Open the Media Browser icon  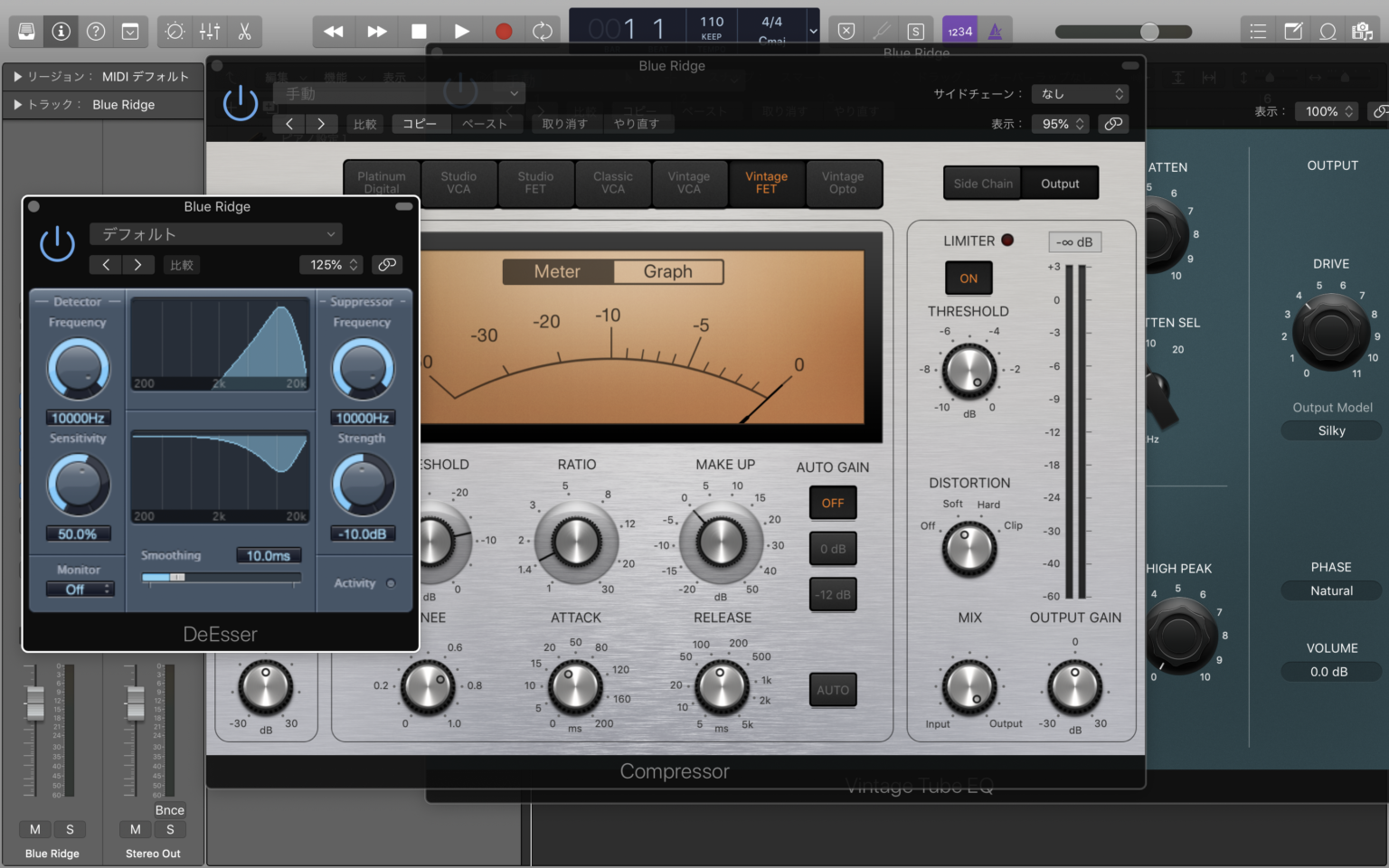[x=1363, y=31]
